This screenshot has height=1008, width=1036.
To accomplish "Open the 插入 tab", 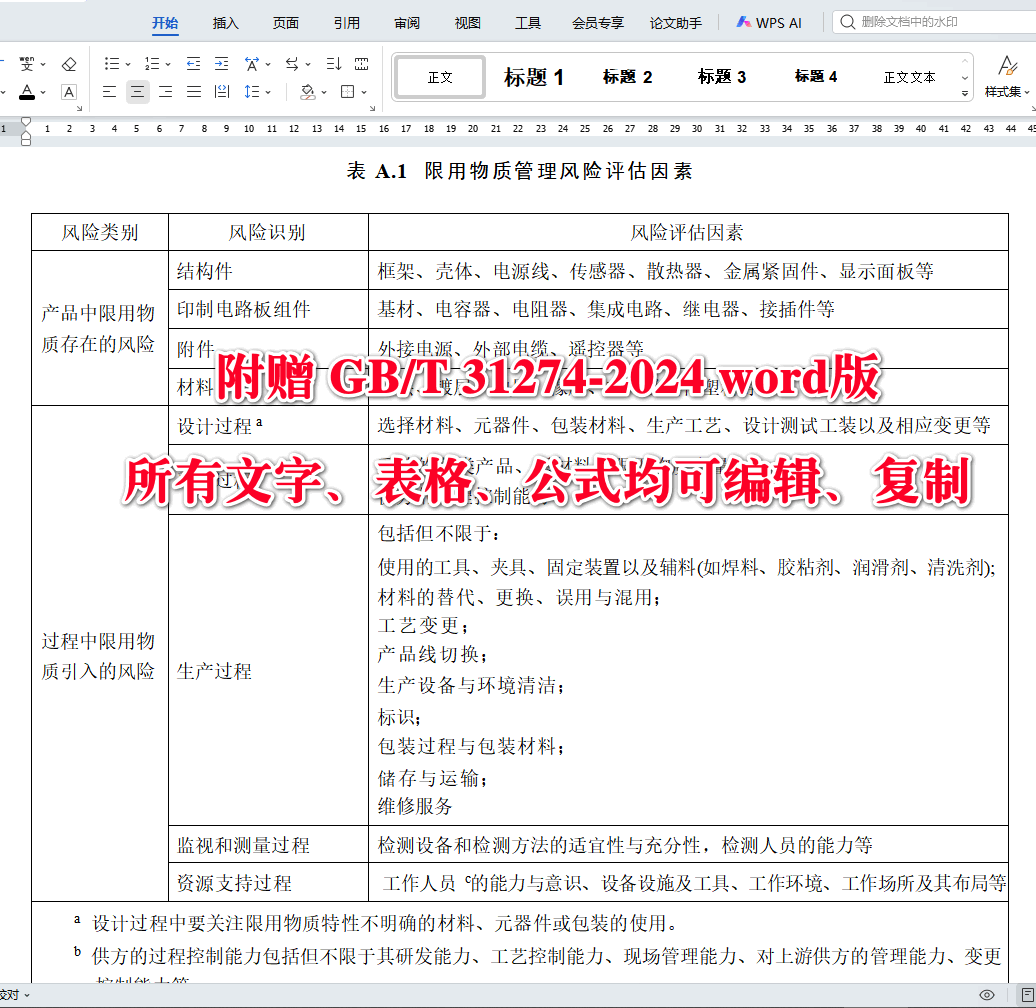I will point(225,23).
